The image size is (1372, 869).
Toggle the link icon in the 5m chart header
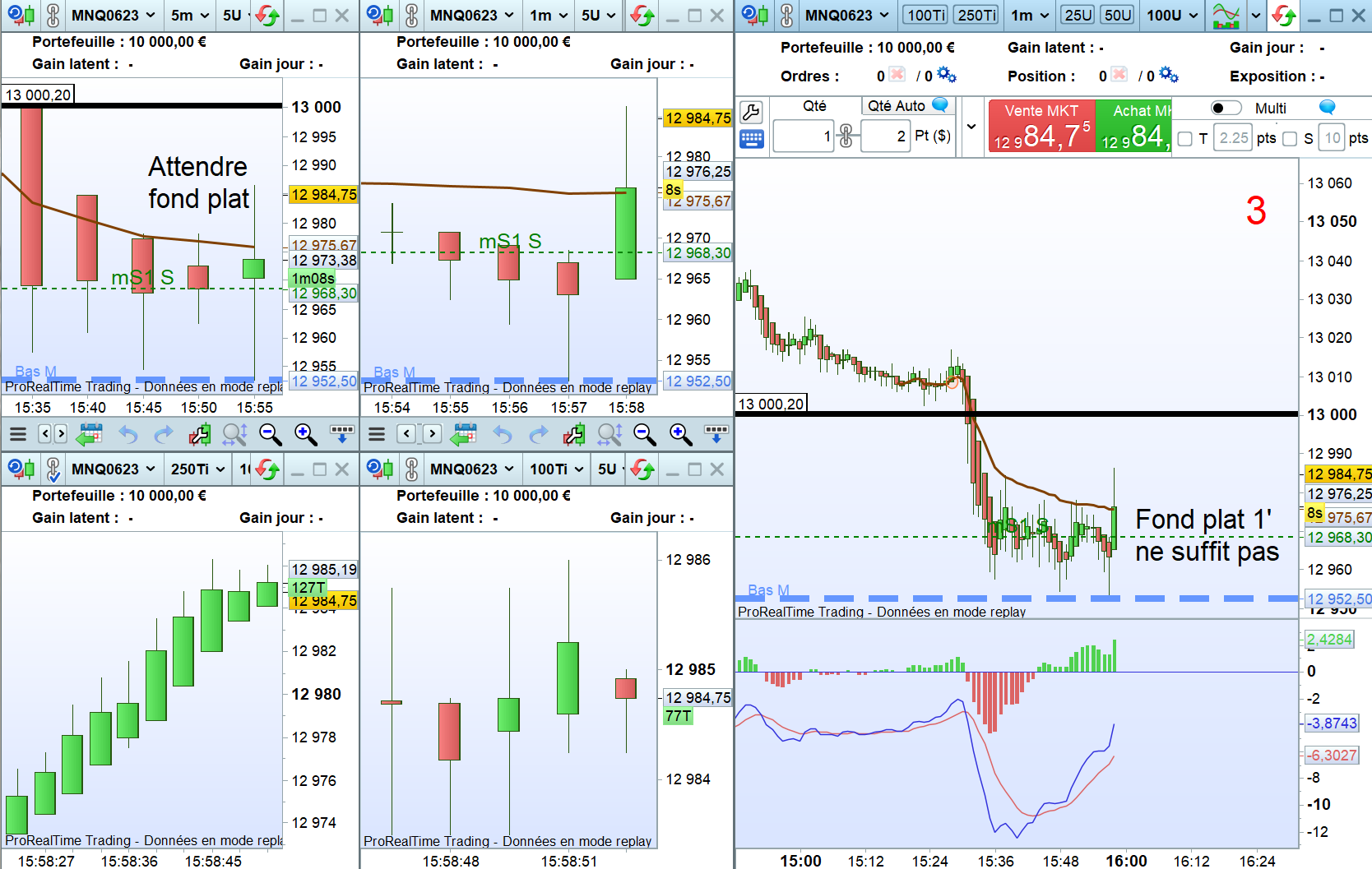(x=53, y=16)
